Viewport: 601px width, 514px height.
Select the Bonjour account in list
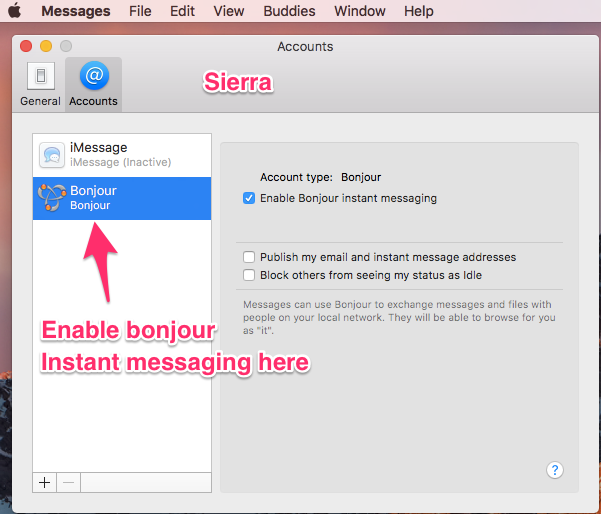(122, 198)
